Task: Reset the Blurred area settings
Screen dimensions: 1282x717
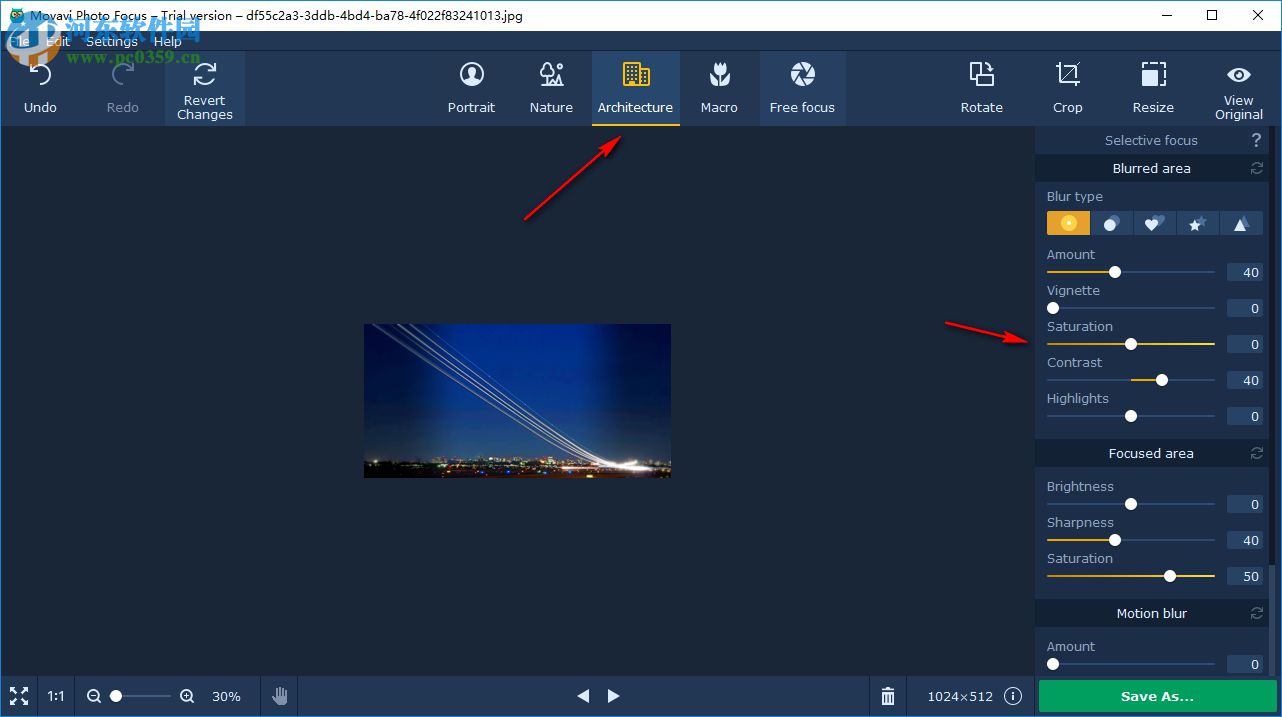Action: (1256, 168)
